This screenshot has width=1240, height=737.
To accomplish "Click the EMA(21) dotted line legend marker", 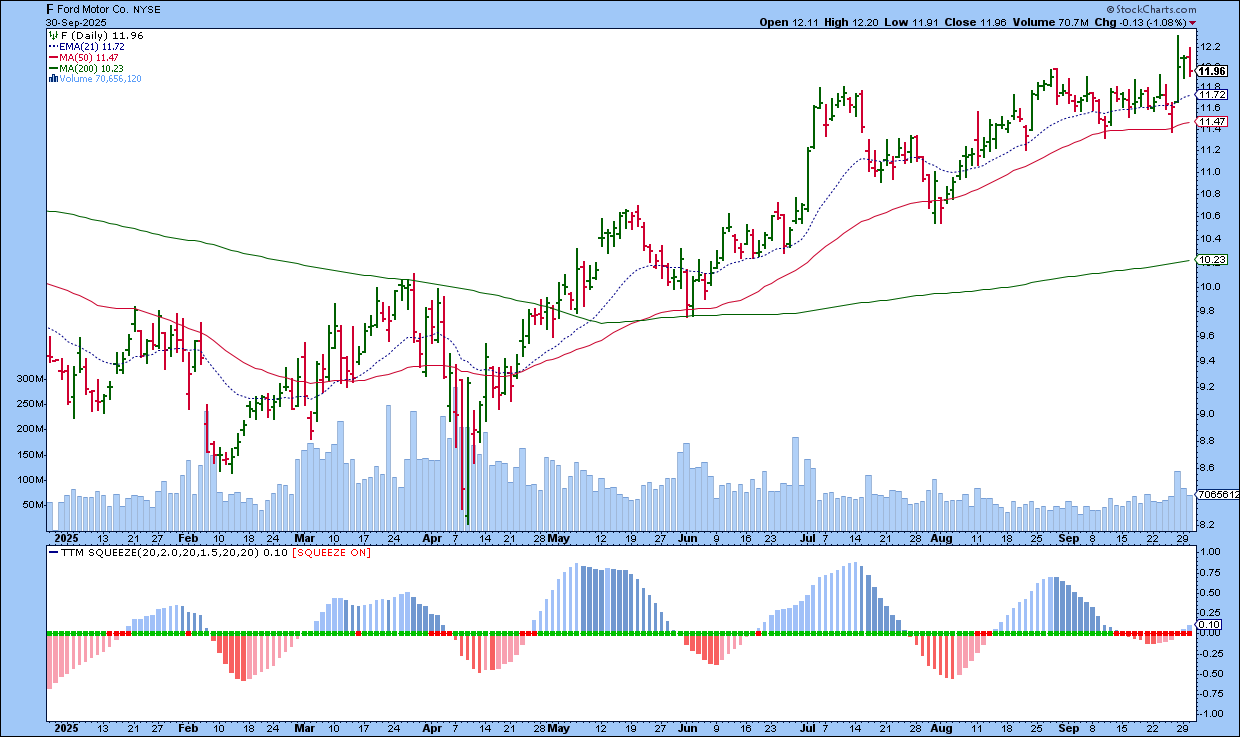I will (x=52, y=46).
